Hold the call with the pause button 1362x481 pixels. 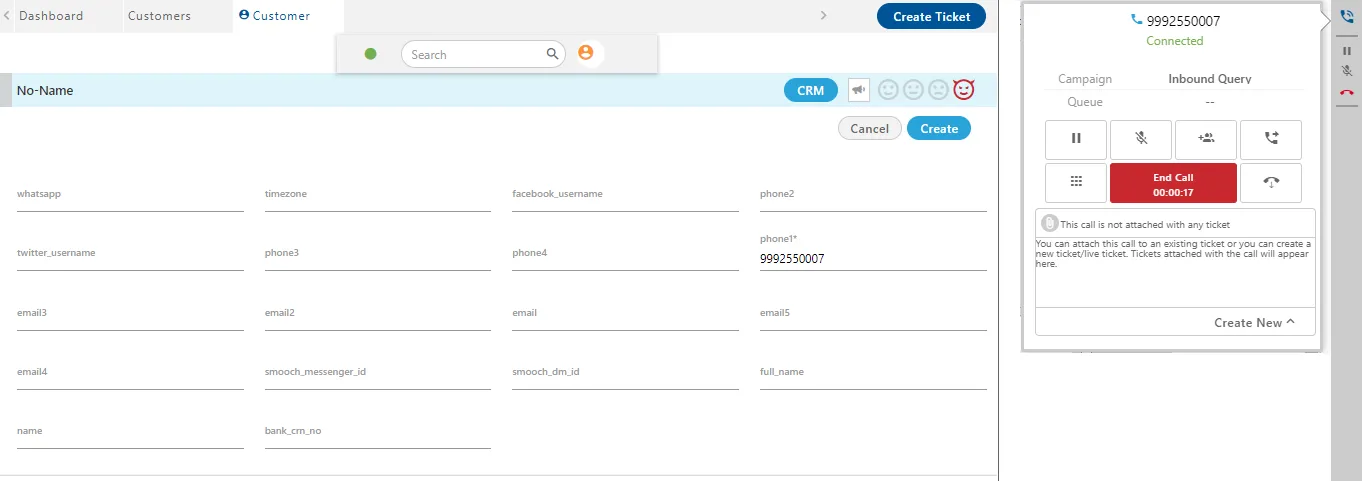[1076, 139]
